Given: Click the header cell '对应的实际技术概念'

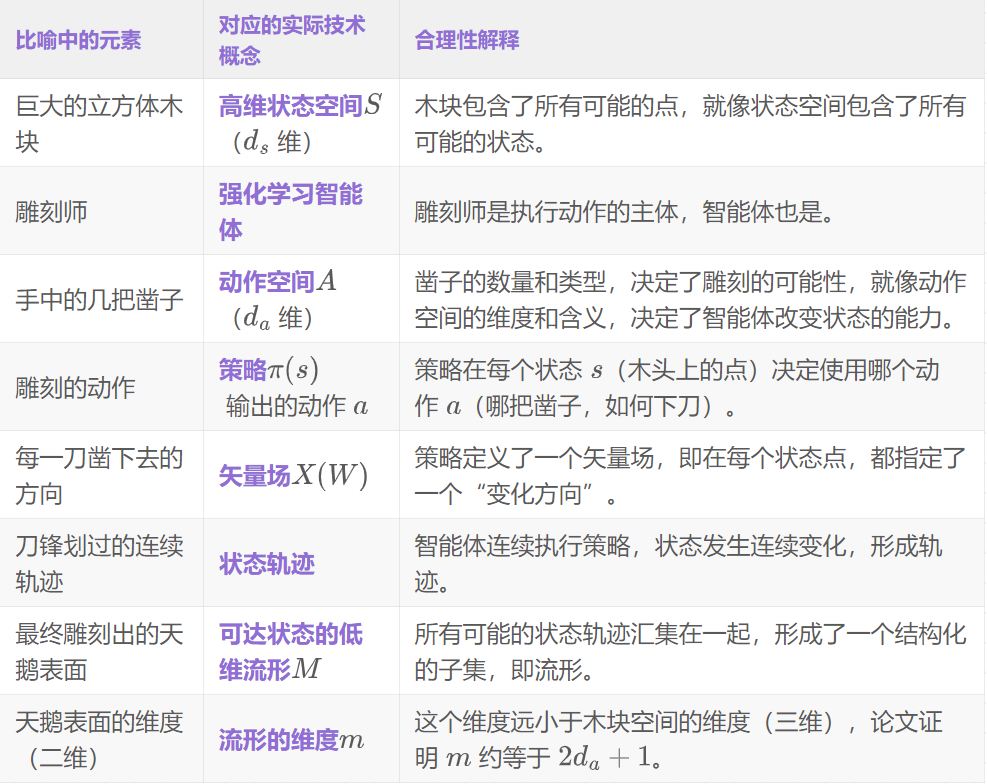Looking at the screenshot, I should point(301,39).
